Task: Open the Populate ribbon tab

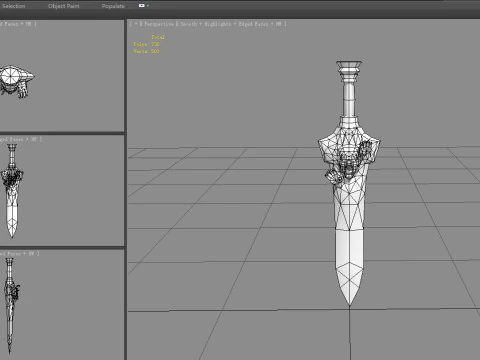Action: (113, 6)
